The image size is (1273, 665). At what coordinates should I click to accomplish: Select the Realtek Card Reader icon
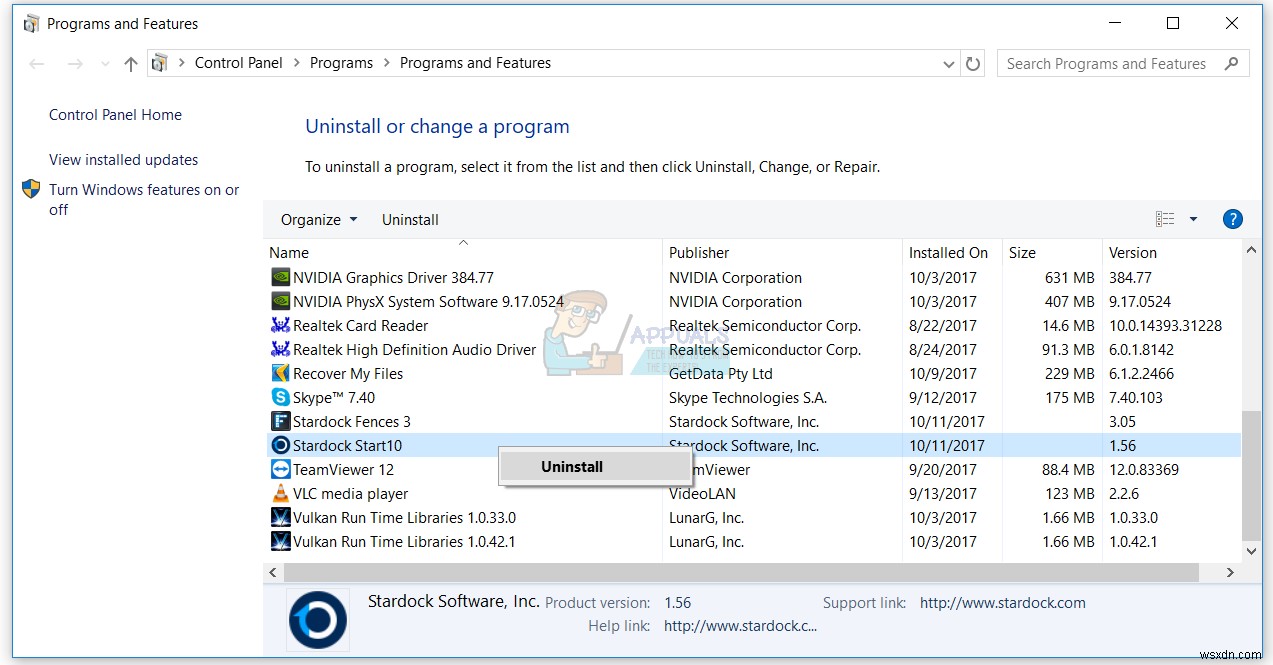click(280, 325)
